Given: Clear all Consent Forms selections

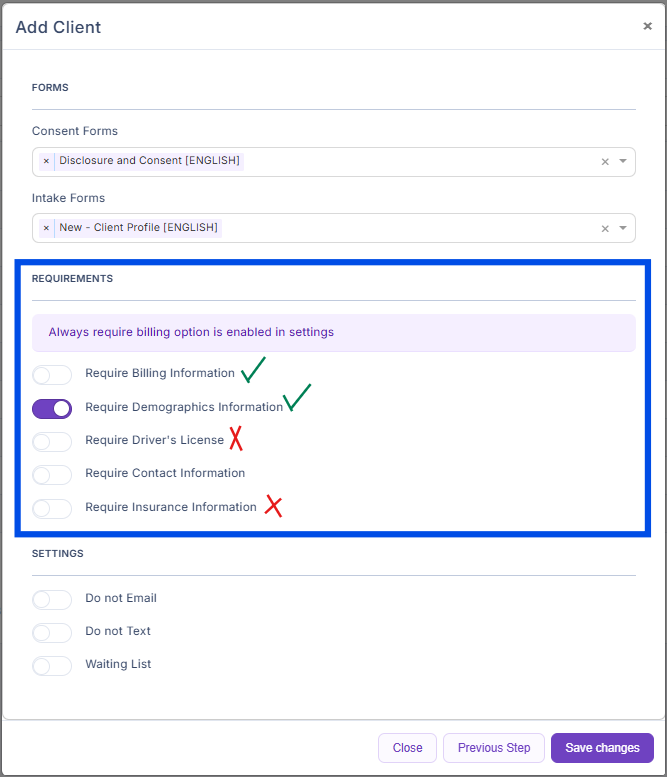Looking at the screenshot, I should (604, 162).
